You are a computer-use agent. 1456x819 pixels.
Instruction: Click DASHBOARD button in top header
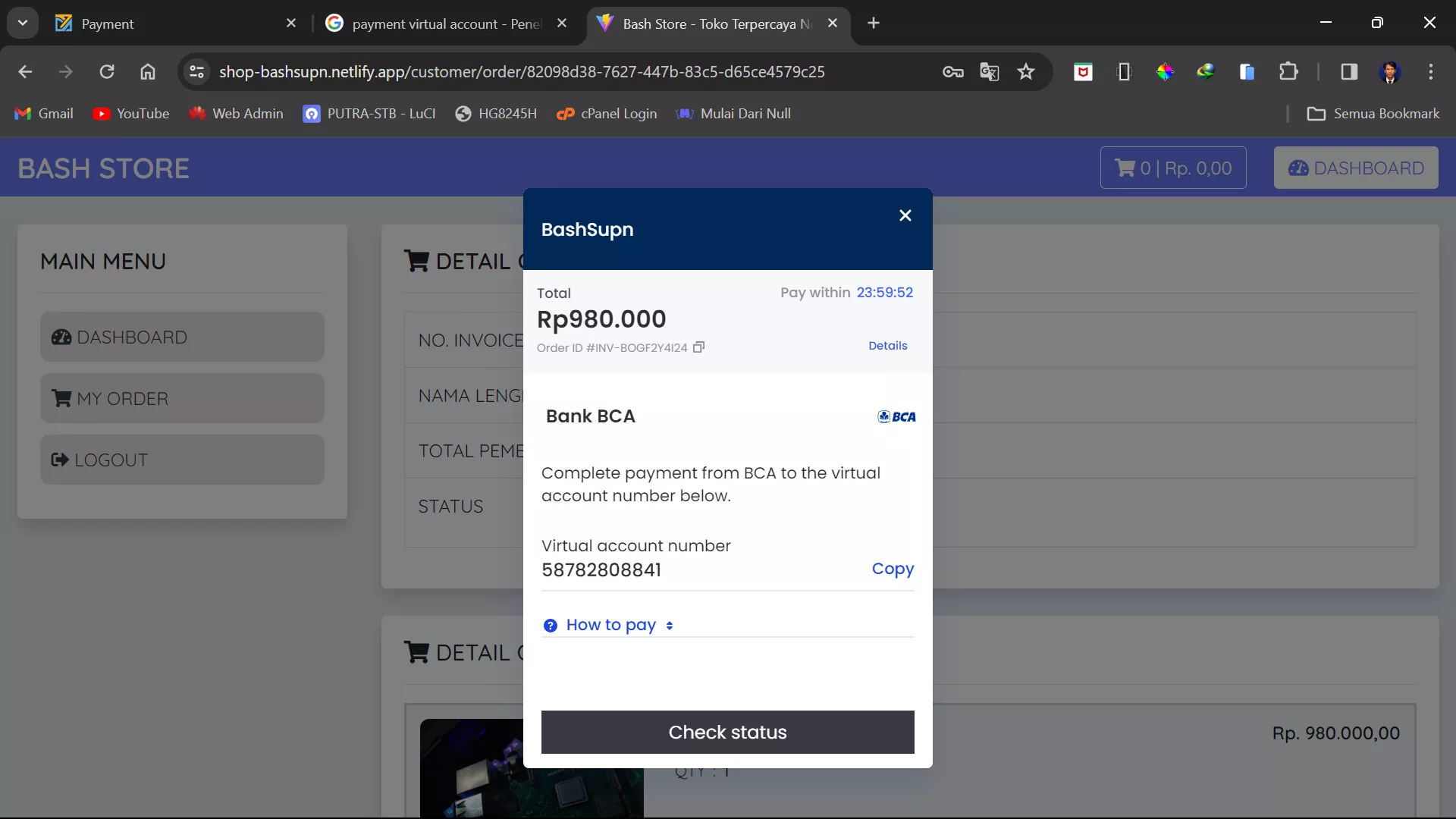coord(1356,168)
